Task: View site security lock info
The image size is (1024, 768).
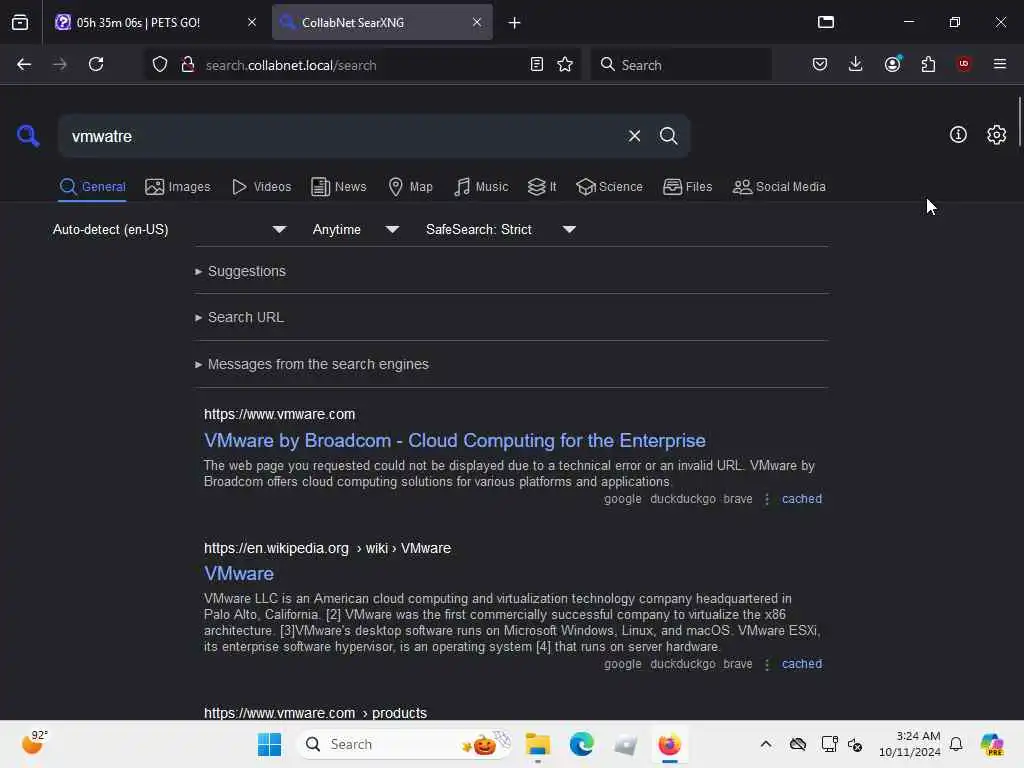Action: (x=188, y=65)
